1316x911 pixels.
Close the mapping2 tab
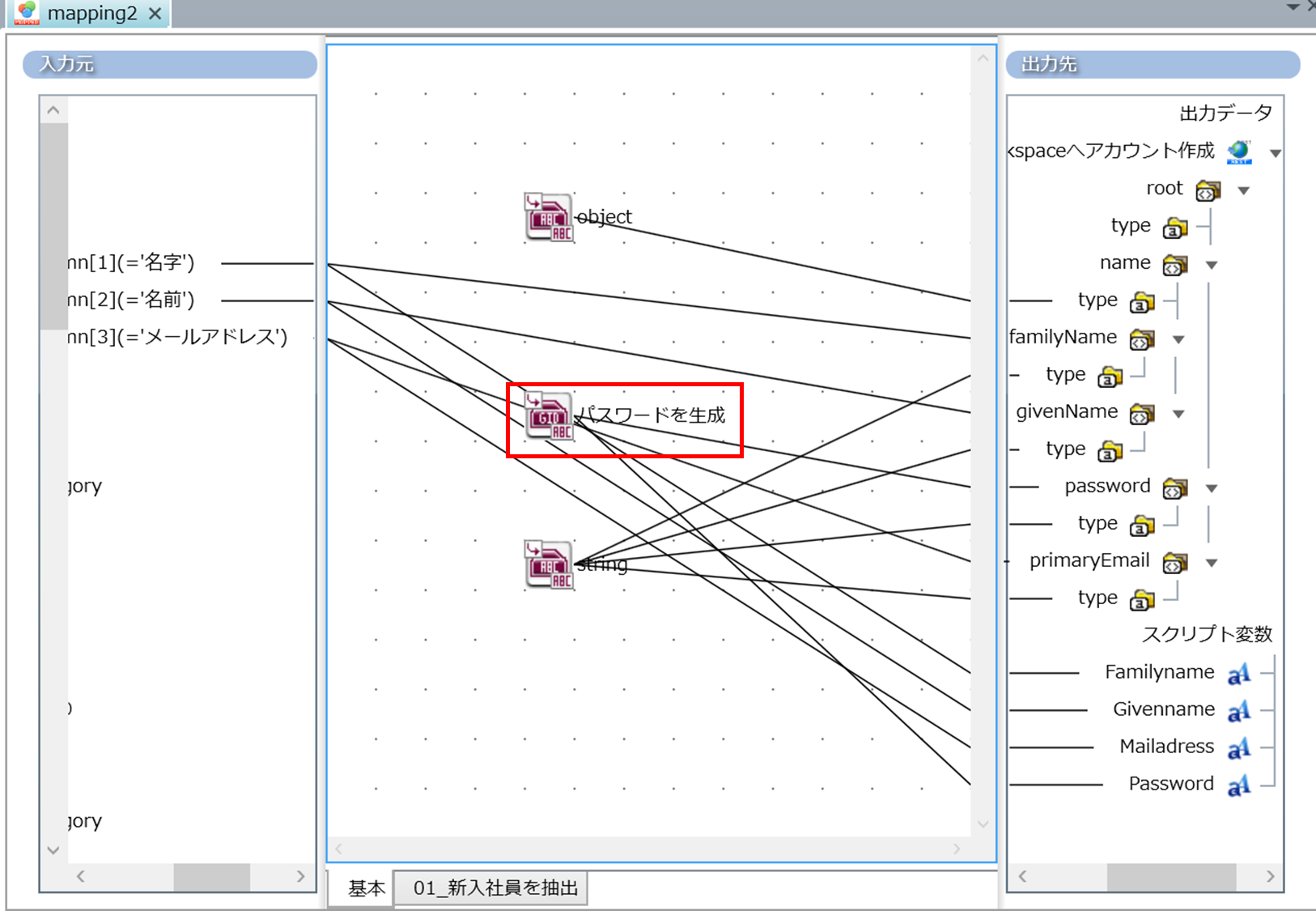coord(155,14)
